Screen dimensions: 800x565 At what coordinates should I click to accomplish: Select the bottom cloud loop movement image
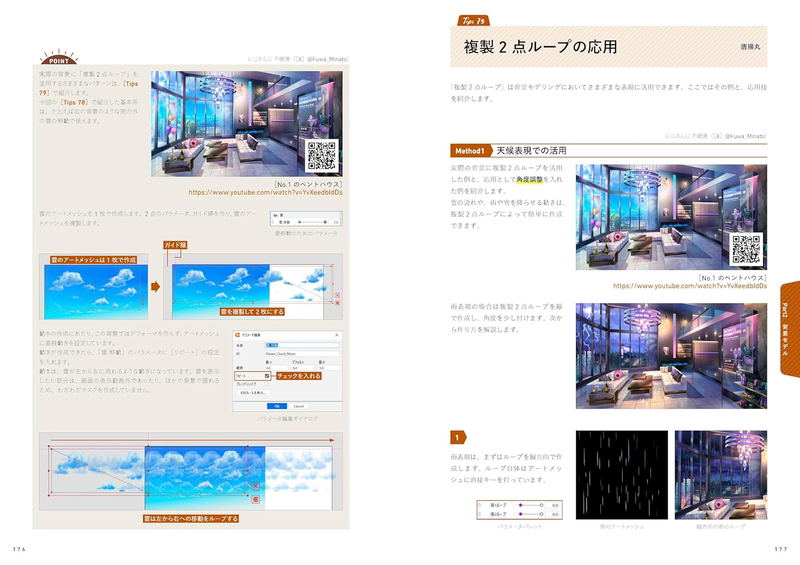[x=191, y=472]
